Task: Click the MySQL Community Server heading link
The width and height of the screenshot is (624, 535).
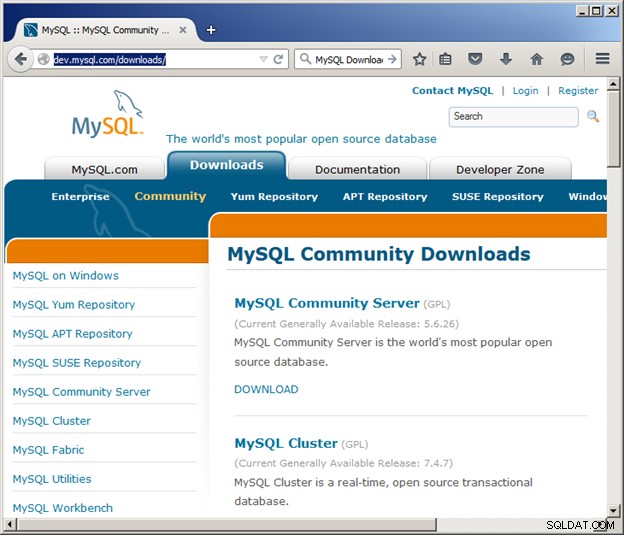Action: [327, 303]
